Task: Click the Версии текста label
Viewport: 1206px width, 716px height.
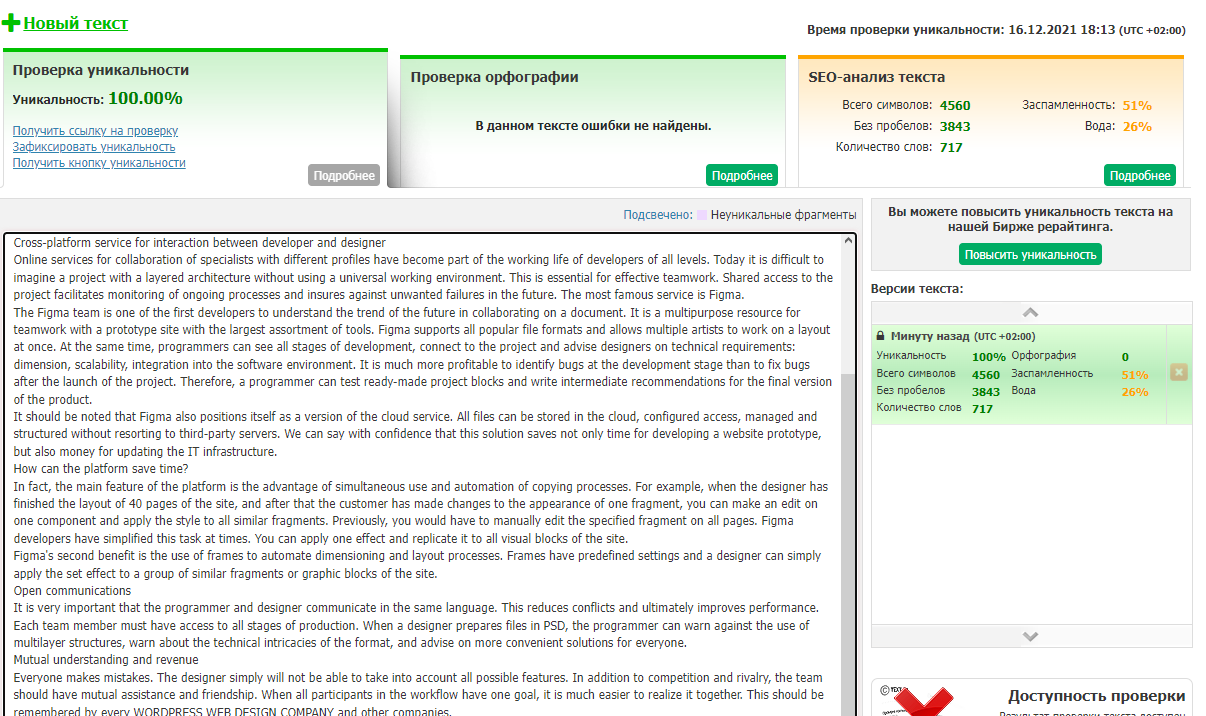Action: (x=917, y=288)
